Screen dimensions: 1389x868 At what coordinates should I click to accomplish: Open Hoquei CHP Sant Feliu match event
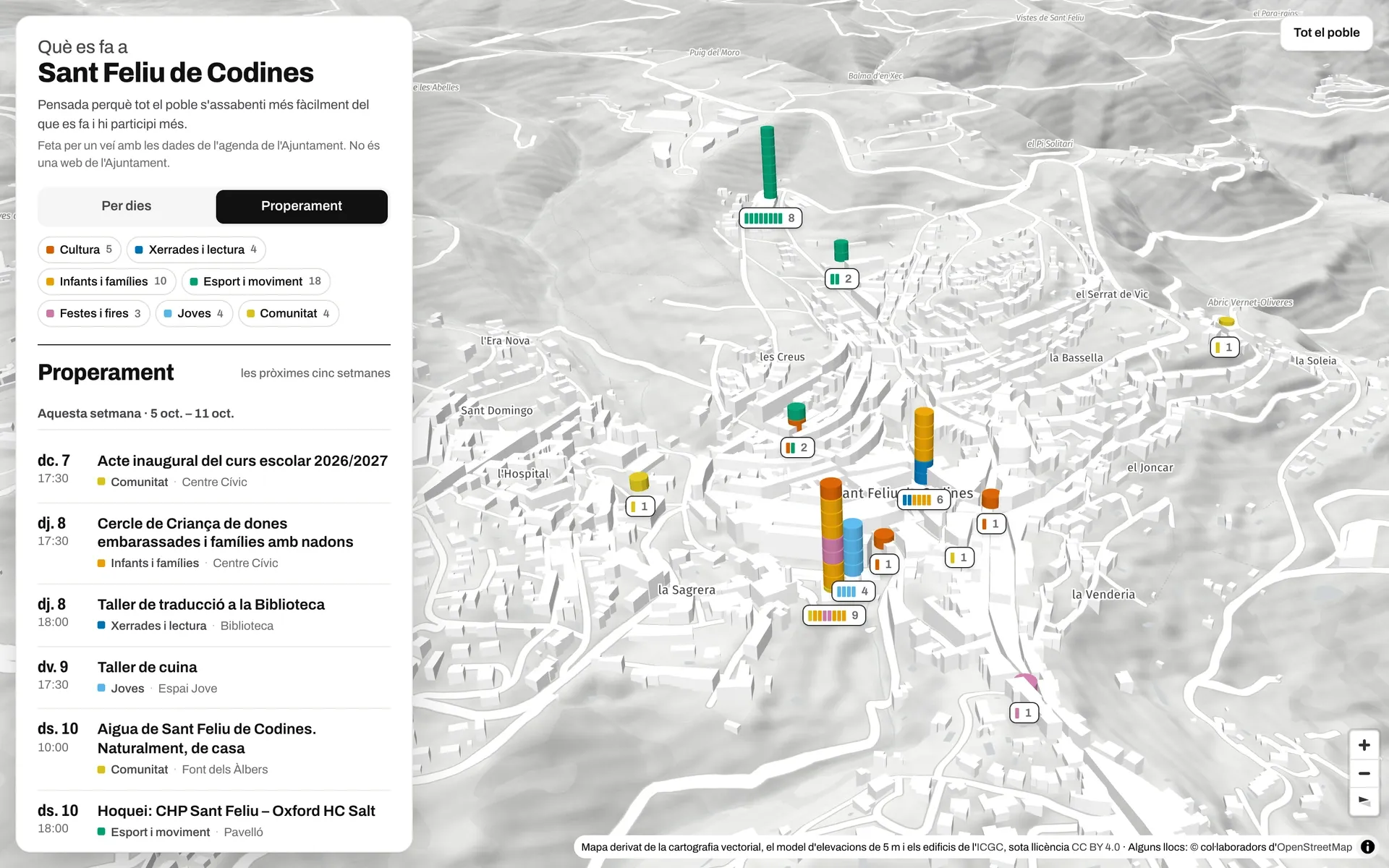(x=214, y=821)
